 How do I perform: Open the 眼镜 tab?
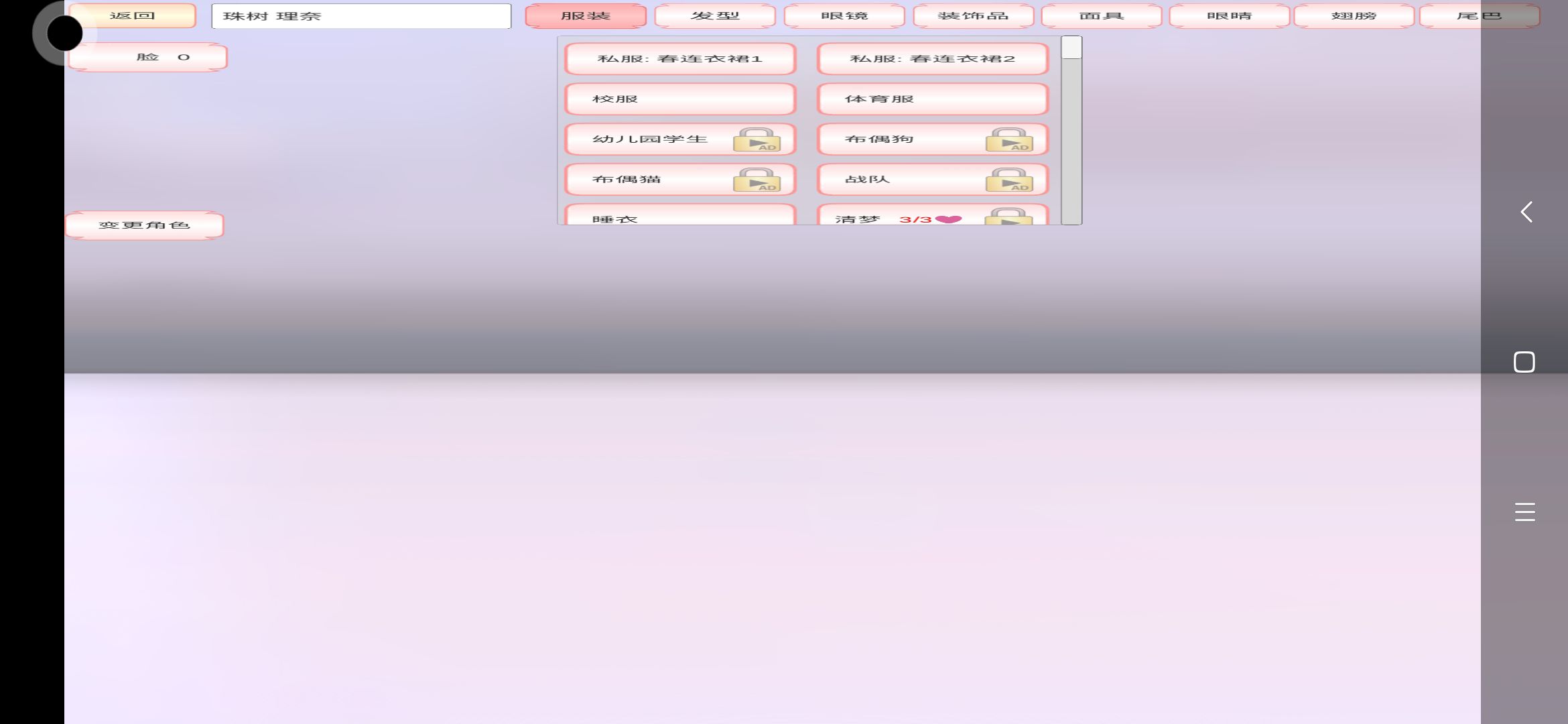point(844,16)
